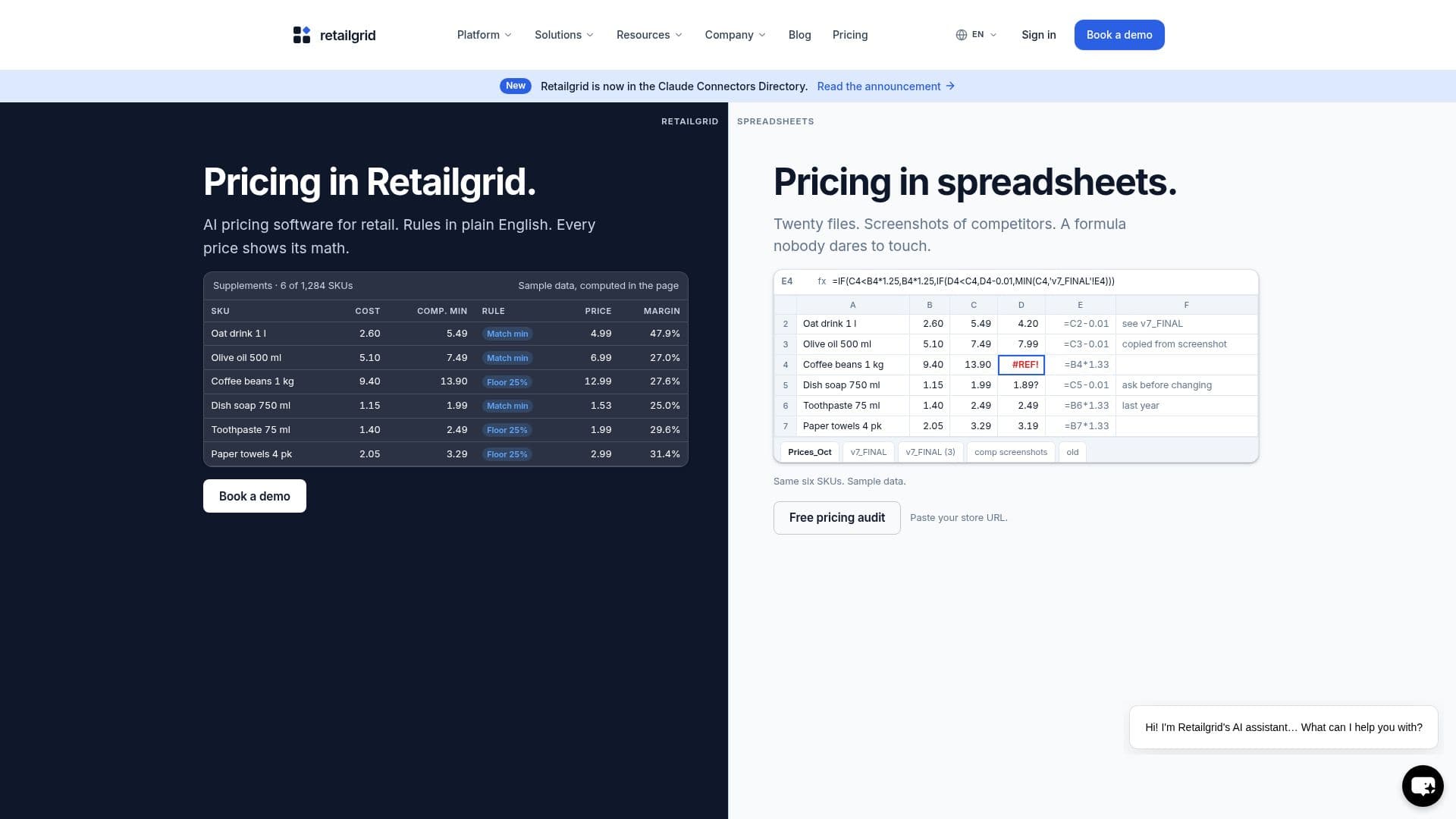The width and height of the screenshot is (1456, 819).
Task: Click the 1.89? cell for Dish soap
Action: click(x=1021, y=385)
